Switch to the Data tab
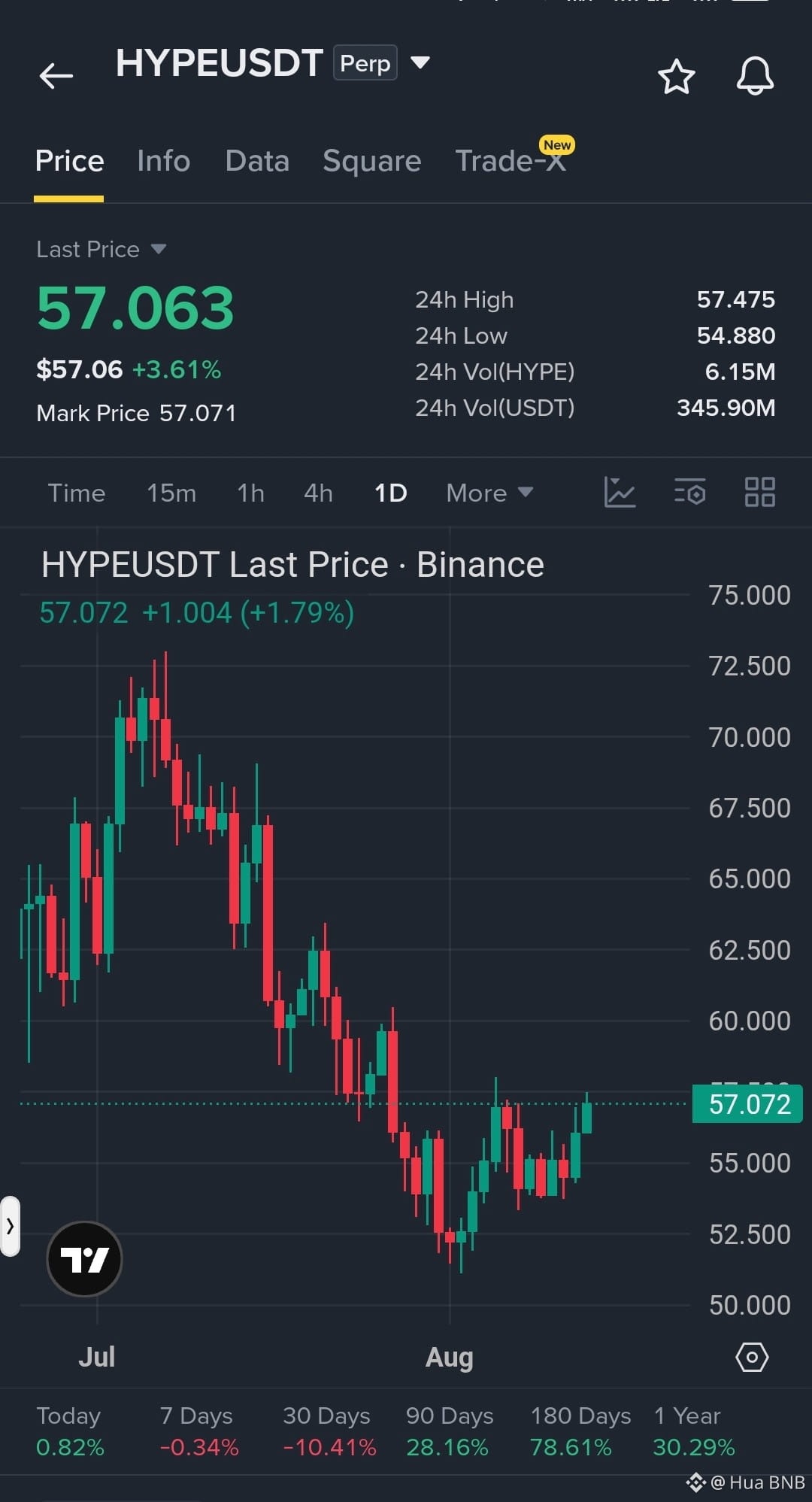This screenshot has height=1502, width=812. (257, 161)
